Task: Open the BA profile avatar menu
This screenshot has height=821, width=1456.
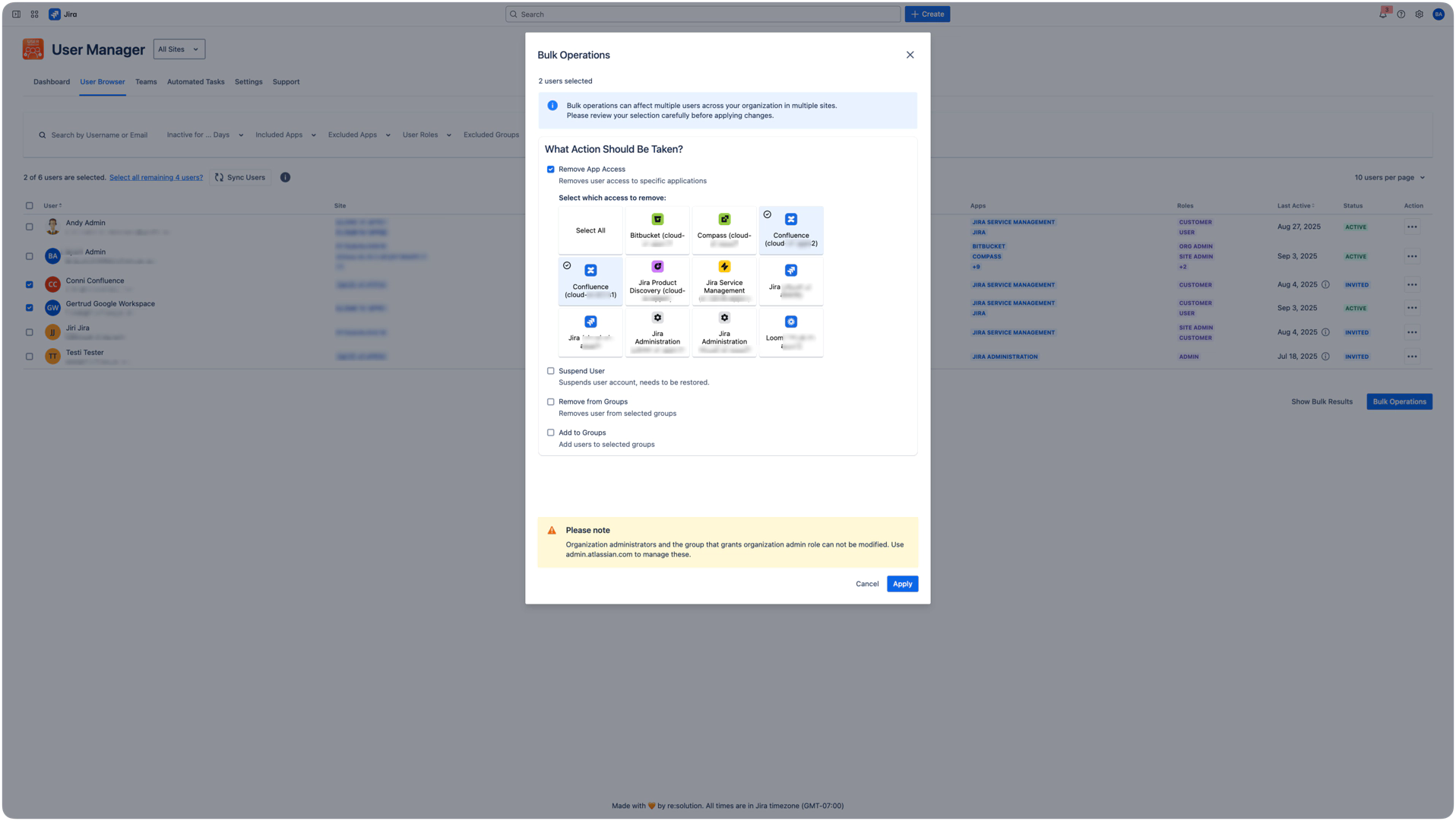Action: [1439, 14]
